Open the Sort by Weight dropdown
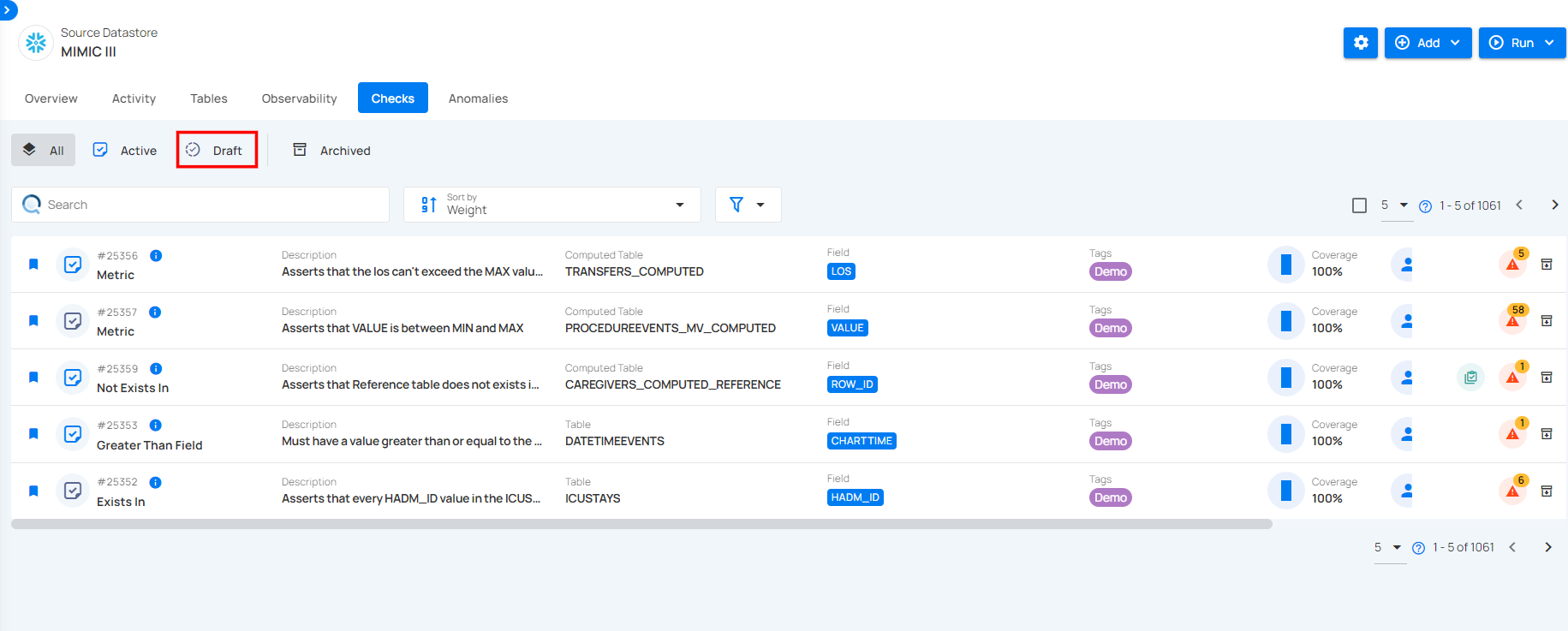 pos(552,205)
